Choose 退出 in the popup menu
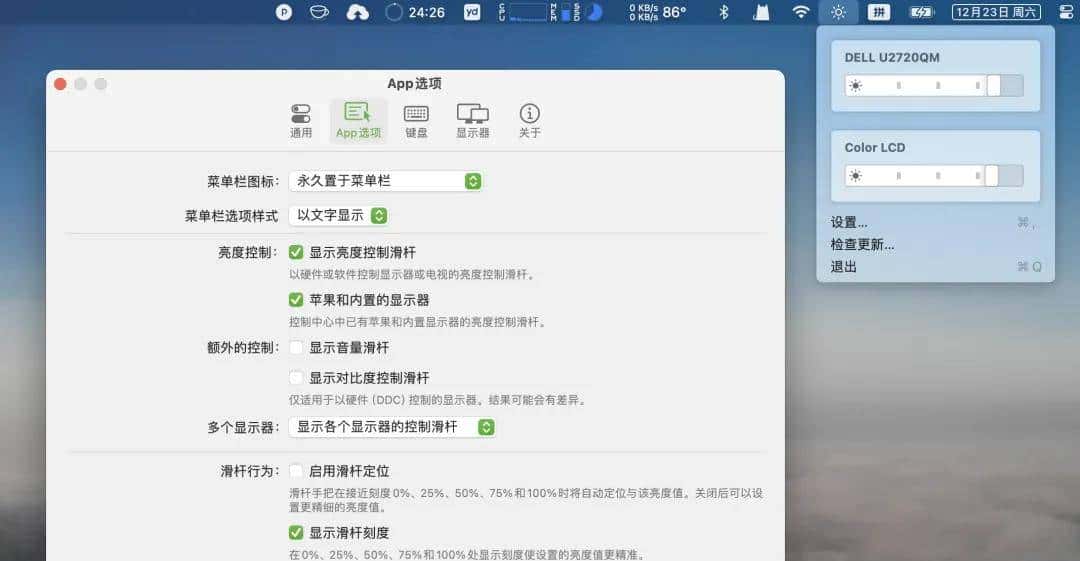1080x561 pixels. click(844, 267)
